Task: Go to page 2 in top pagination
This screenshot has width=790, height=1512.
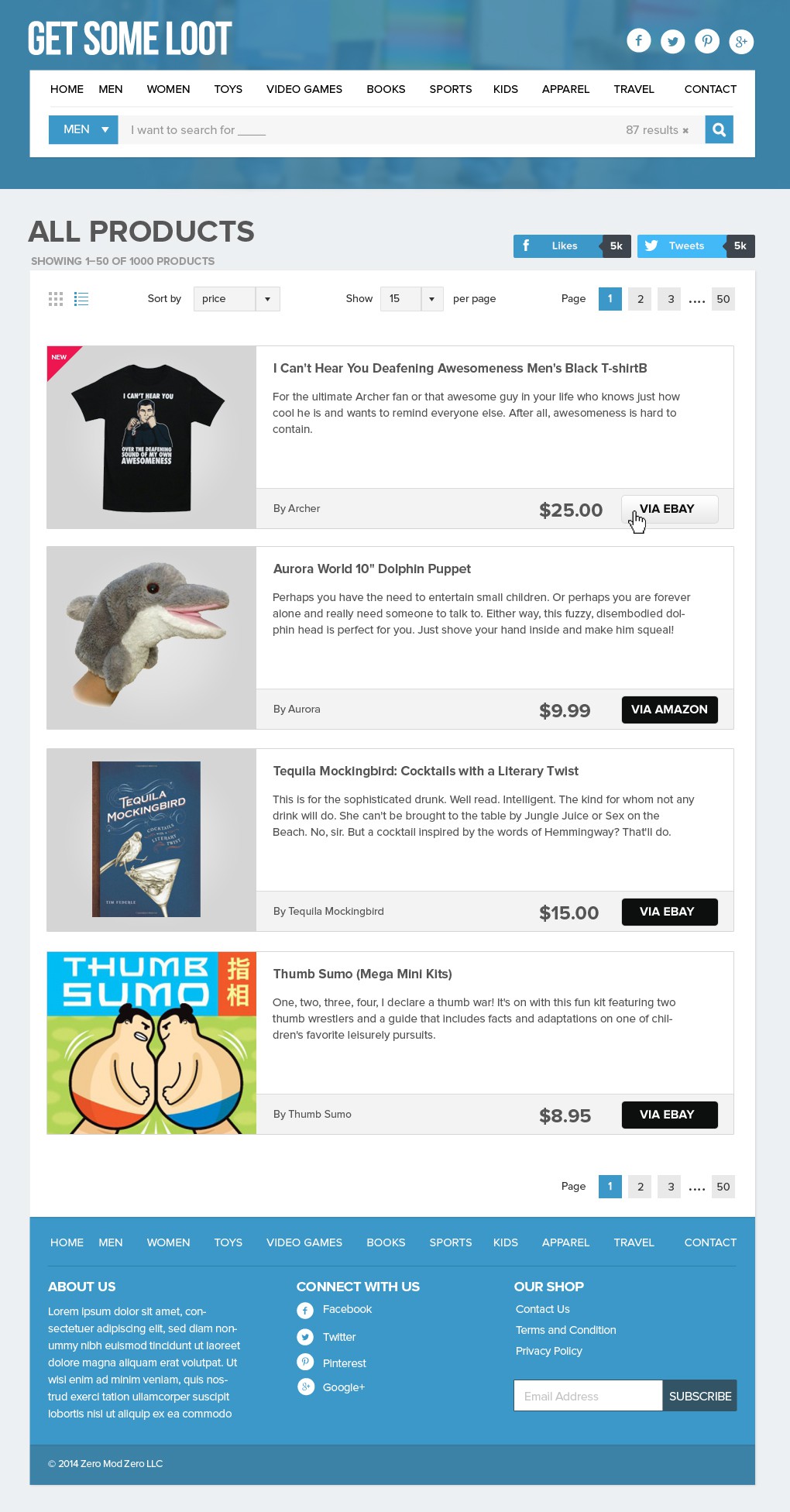Action: pos(640,299)
